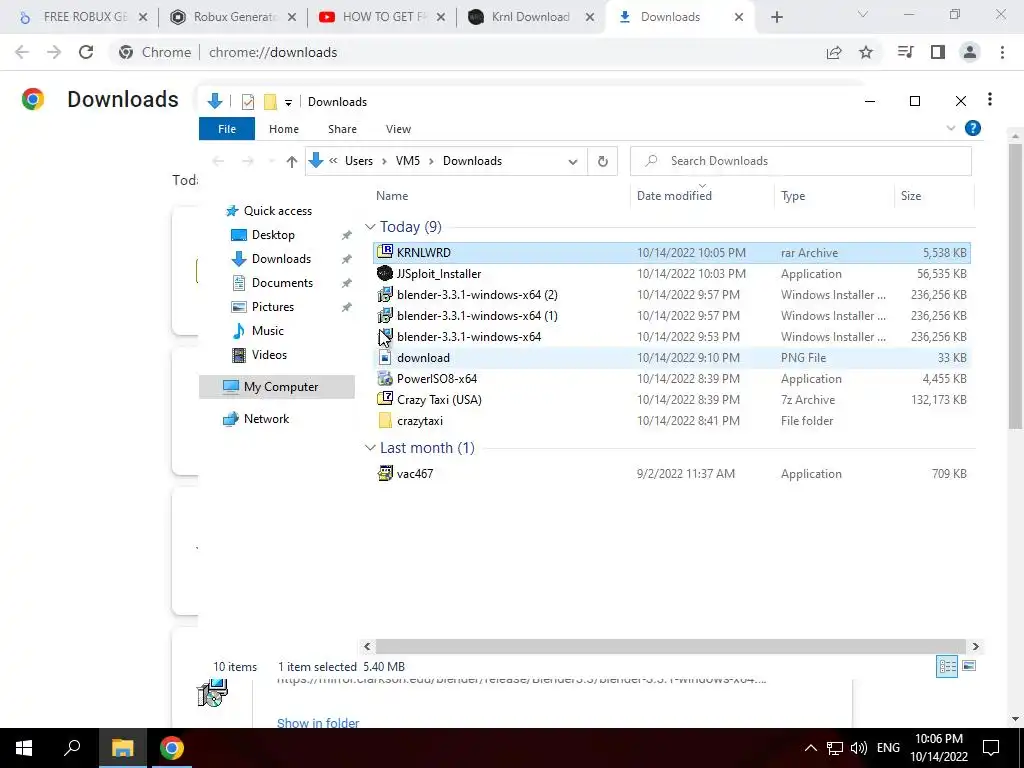Click the download PNG file icon
This screenshot has height=768, width=1024.
385,357
